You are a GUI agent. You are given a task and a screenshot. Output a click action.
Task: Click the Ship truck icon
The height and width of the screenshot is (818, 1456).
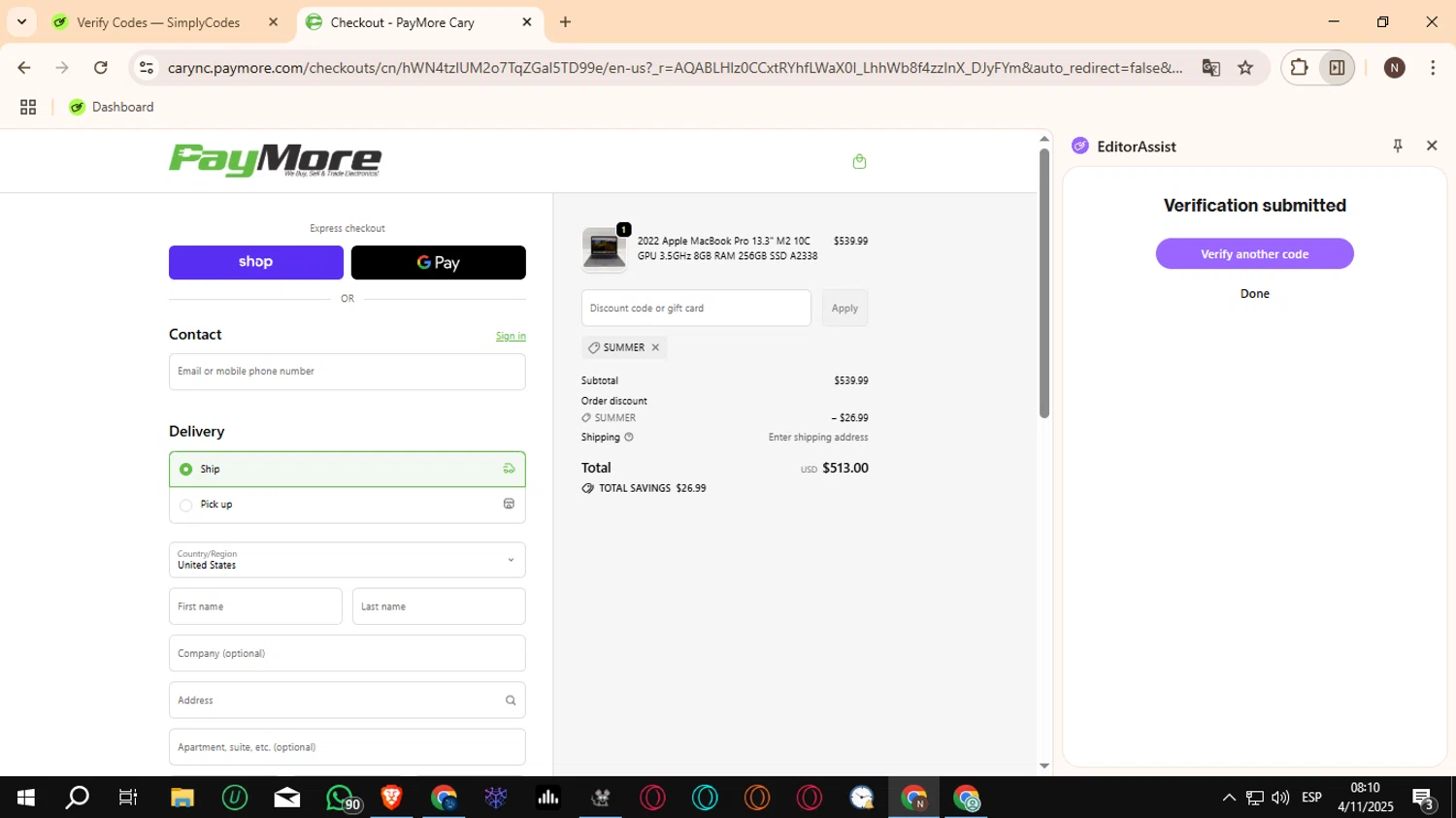[x=509, y=469]
